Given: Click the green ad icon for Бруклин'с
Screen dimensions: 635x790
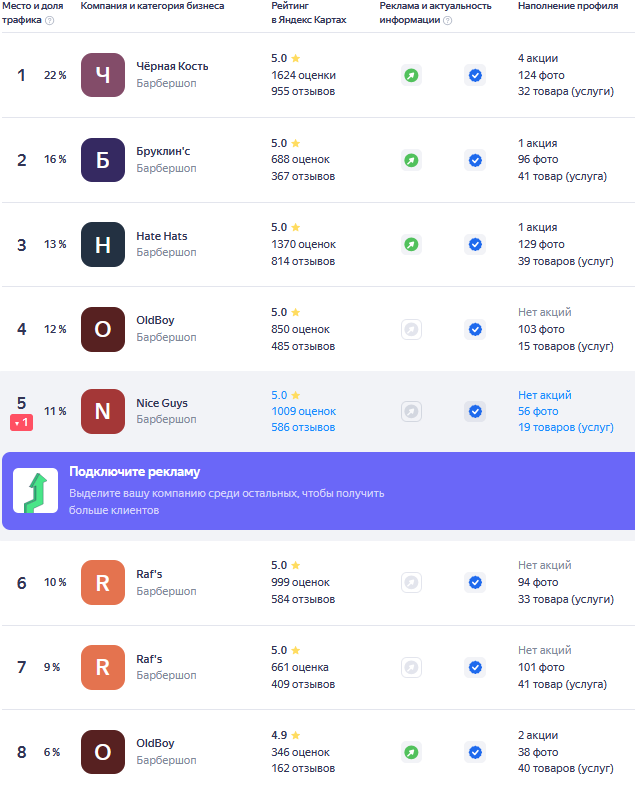Looking at the screenshot, I should 411,160.
